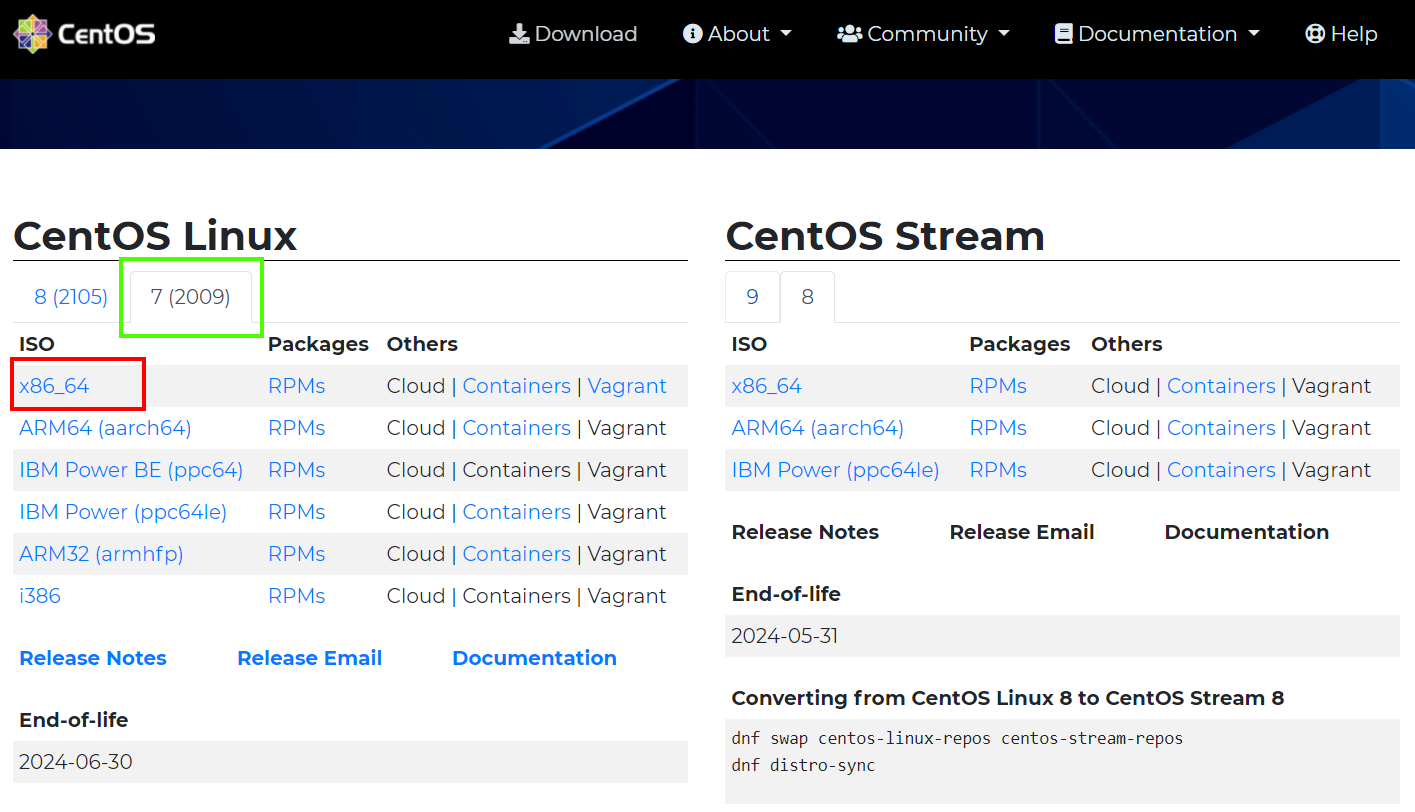This screenshot has width=1415, height=812.
Task: Click the Help lifebuoy icon
Action: click(1315, 34)
